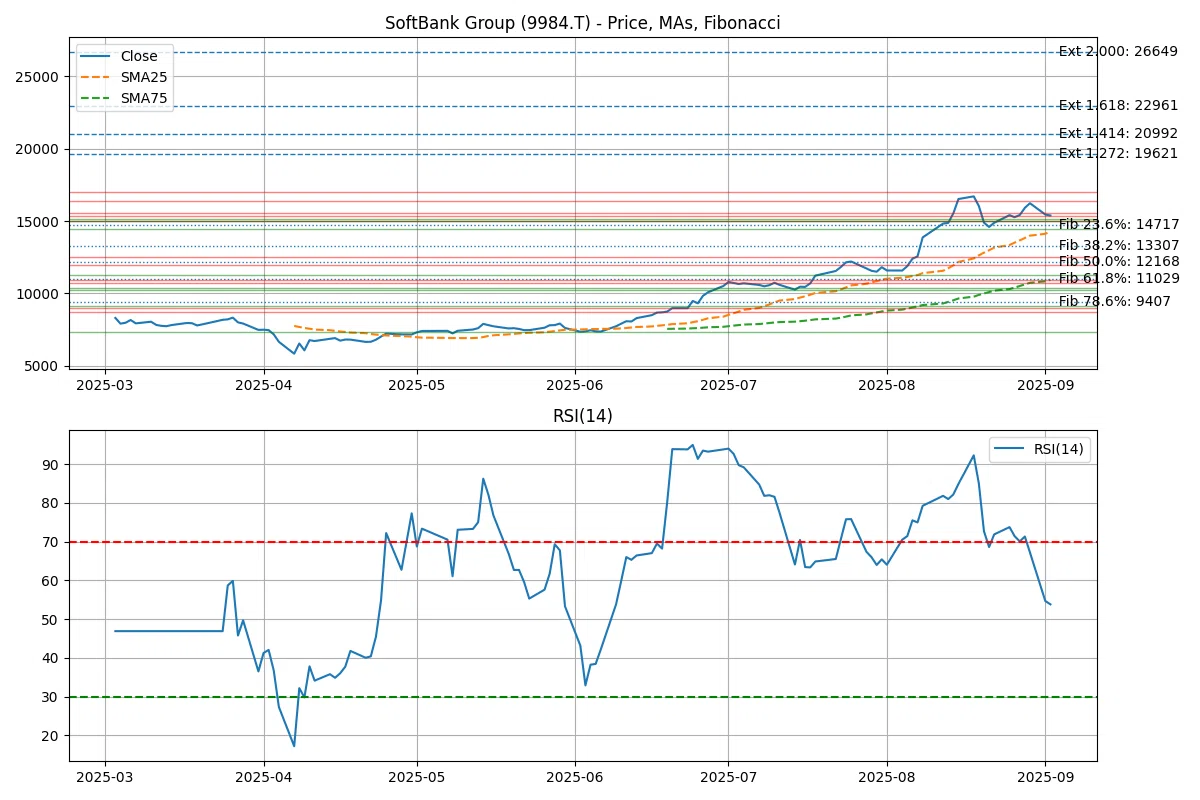Click the 2025-09 x-axis label on price chart
The image size is (1200, 800).
[1045, 385]
